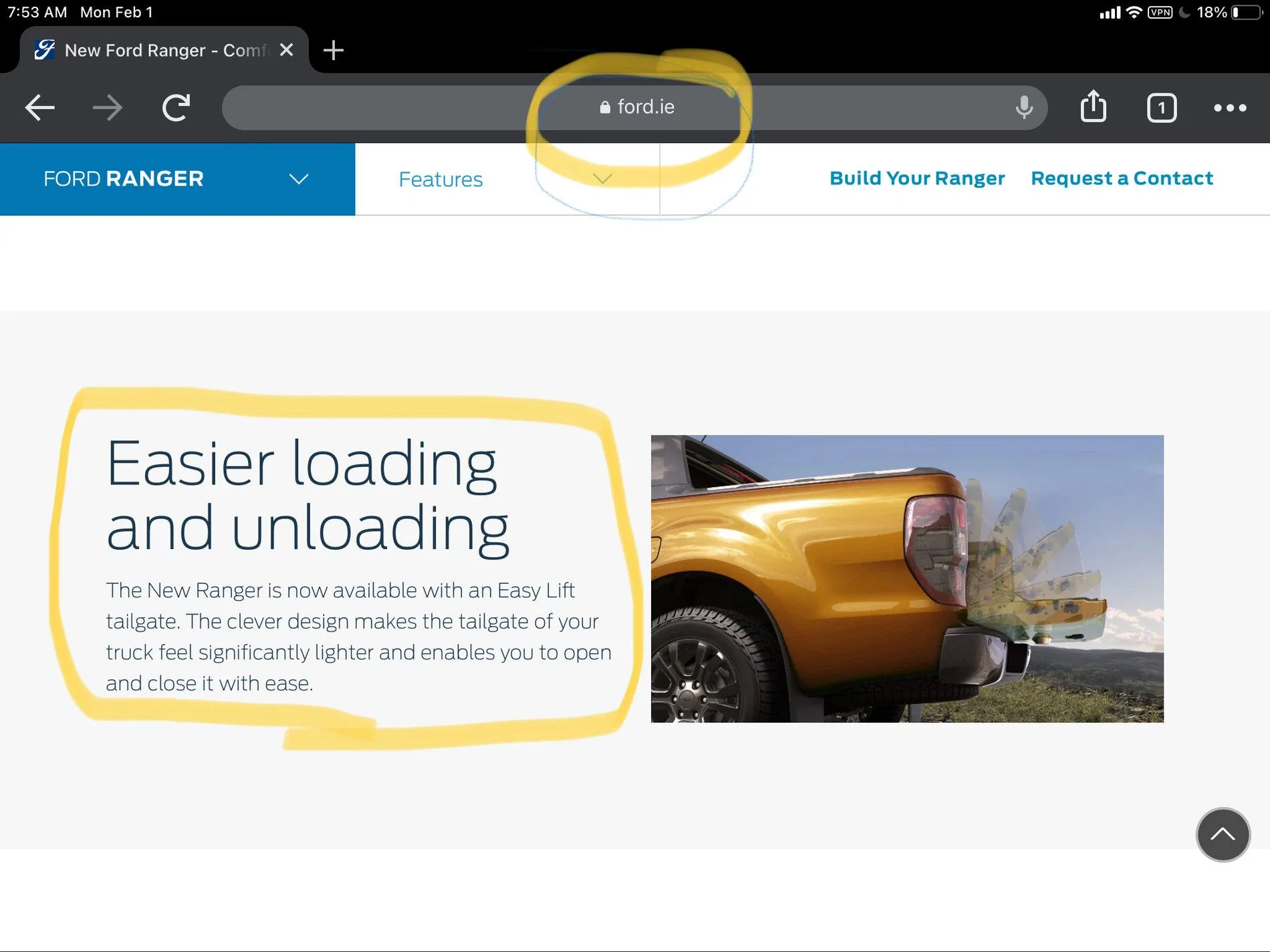Open the tab switcher showing 1 tab

pyautogui.click(x=1162, y=108)
